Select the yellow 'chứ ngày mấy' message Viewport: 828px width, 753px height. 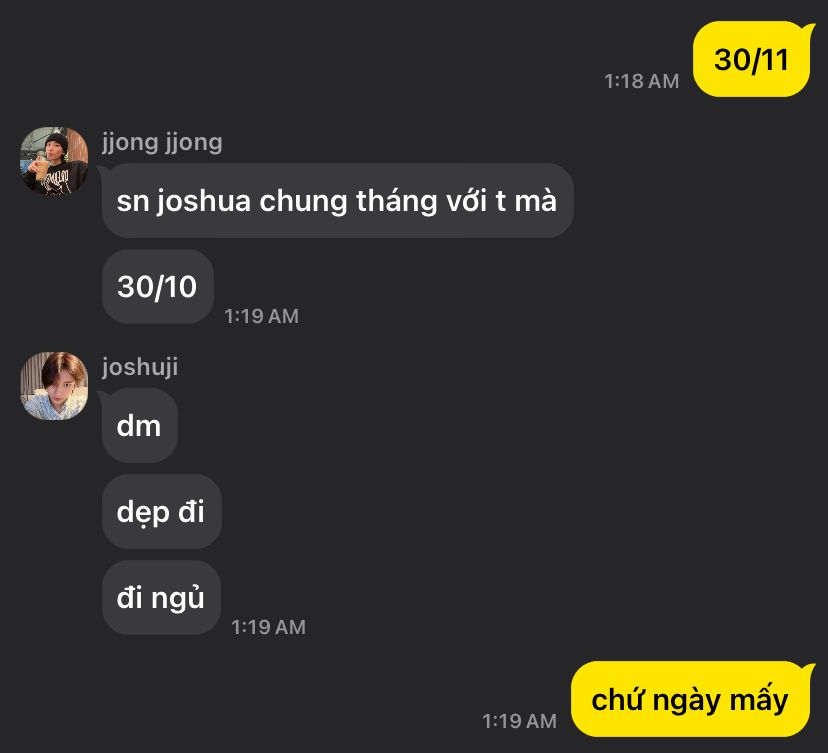tap(691, 699)
